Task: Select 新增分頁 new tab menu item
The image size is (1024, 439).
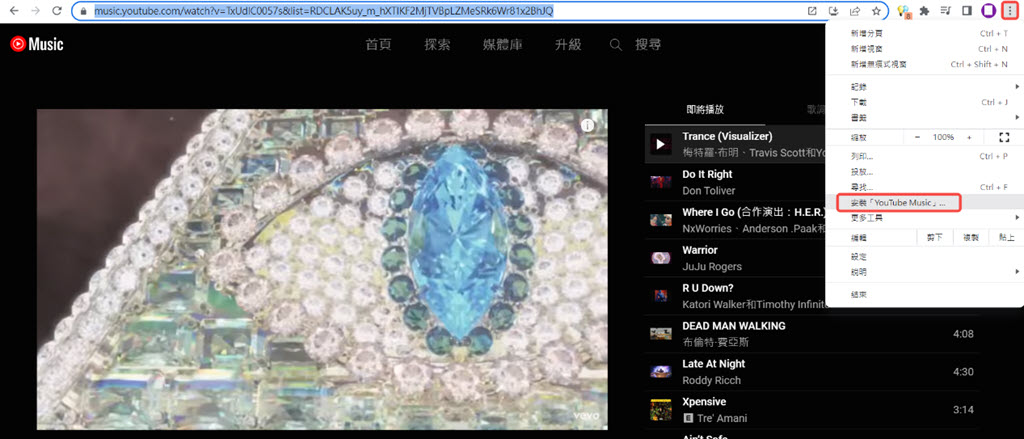Action: tap(923, 33)
